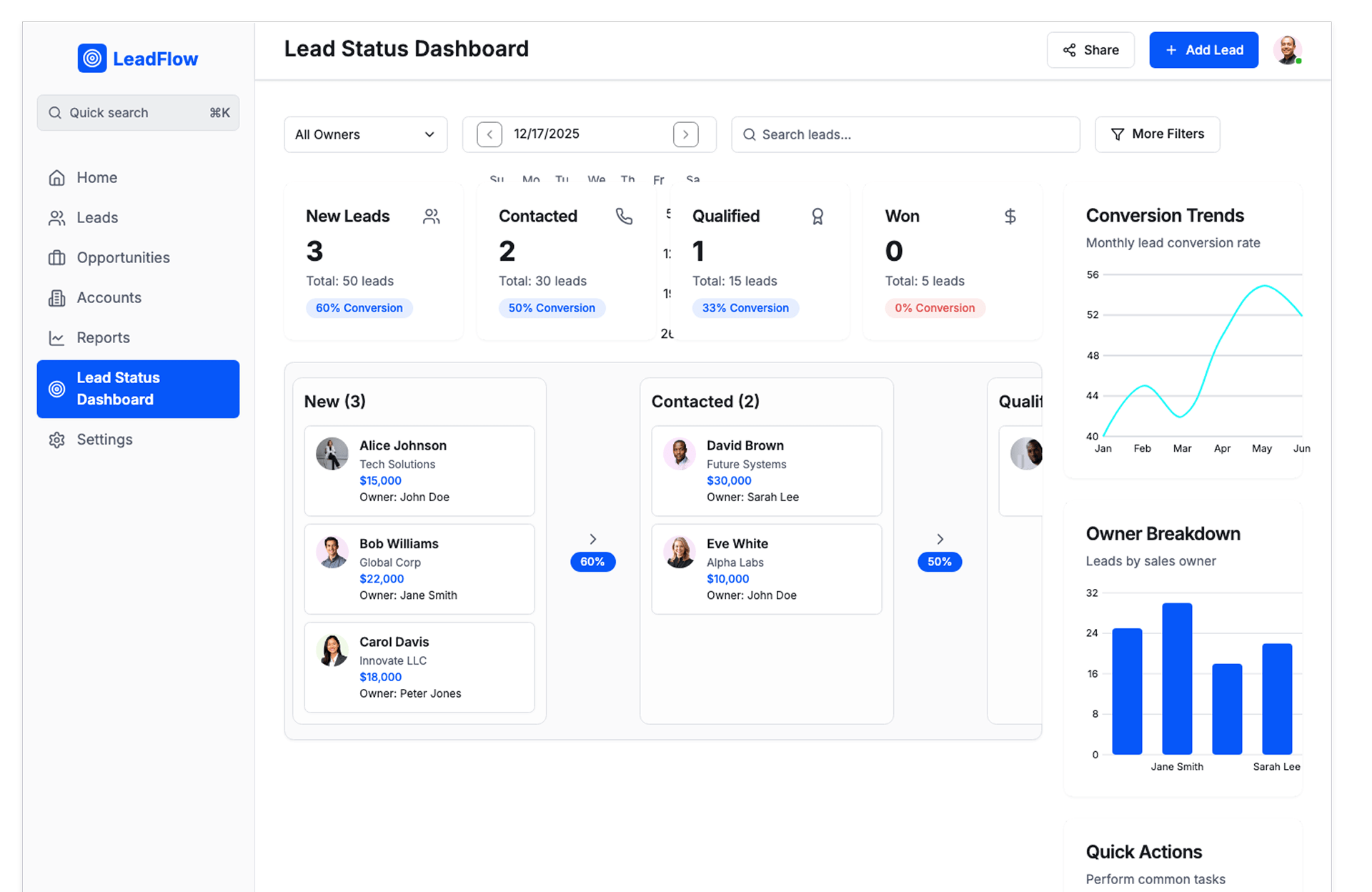Expand the All Owners dropdown

[x=365, y=134]
